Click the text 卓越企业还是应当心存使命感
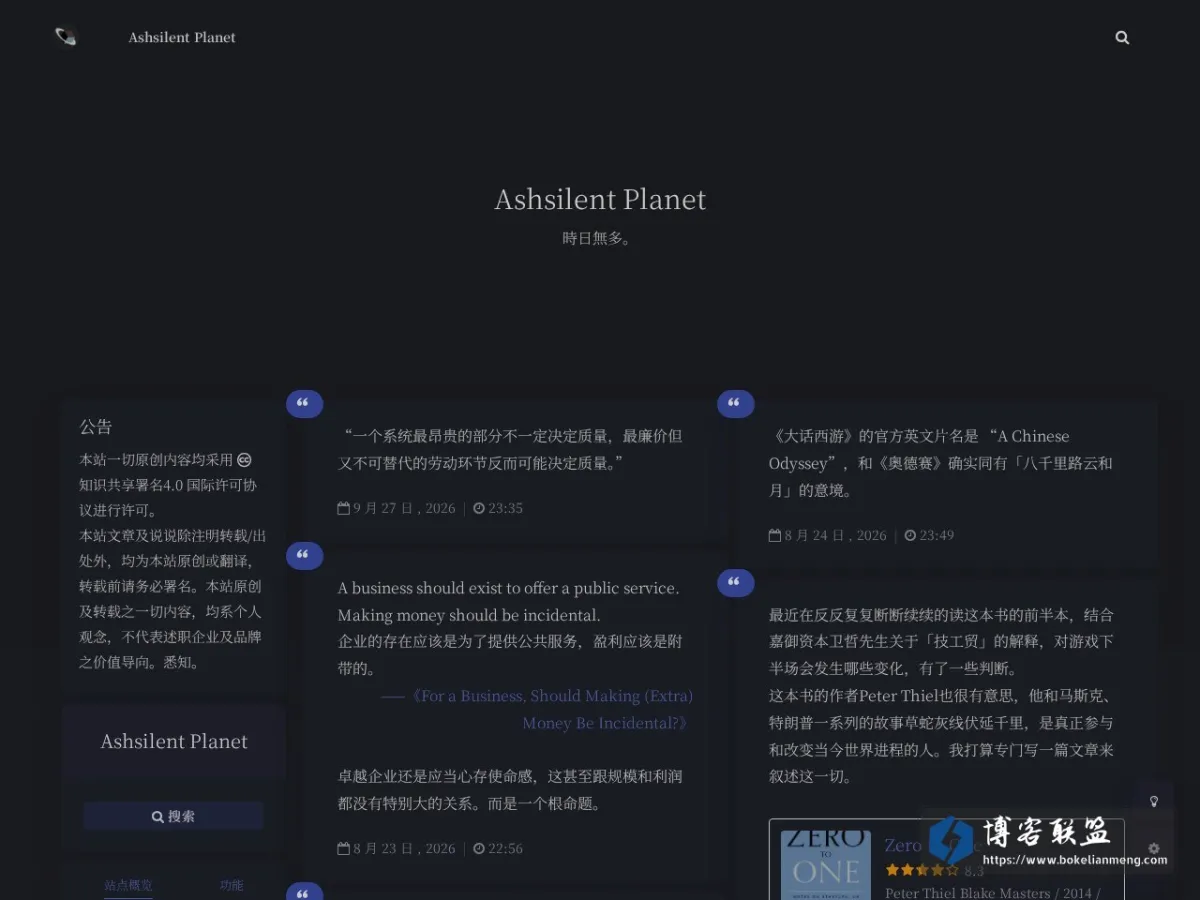1200x900 pixels. pos(510,789)
